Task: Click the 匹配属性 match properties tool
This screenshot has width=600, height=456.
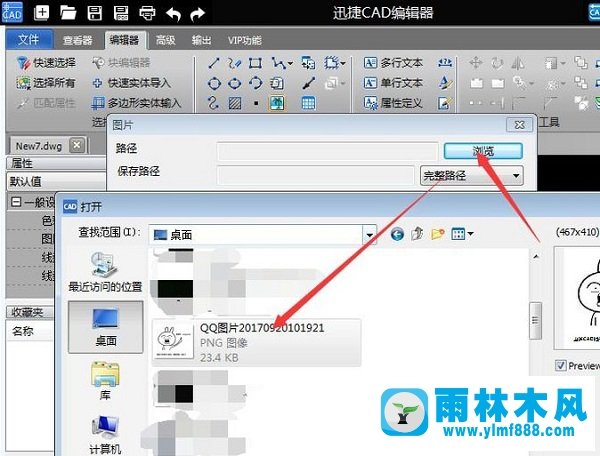Action: (46, 103)
